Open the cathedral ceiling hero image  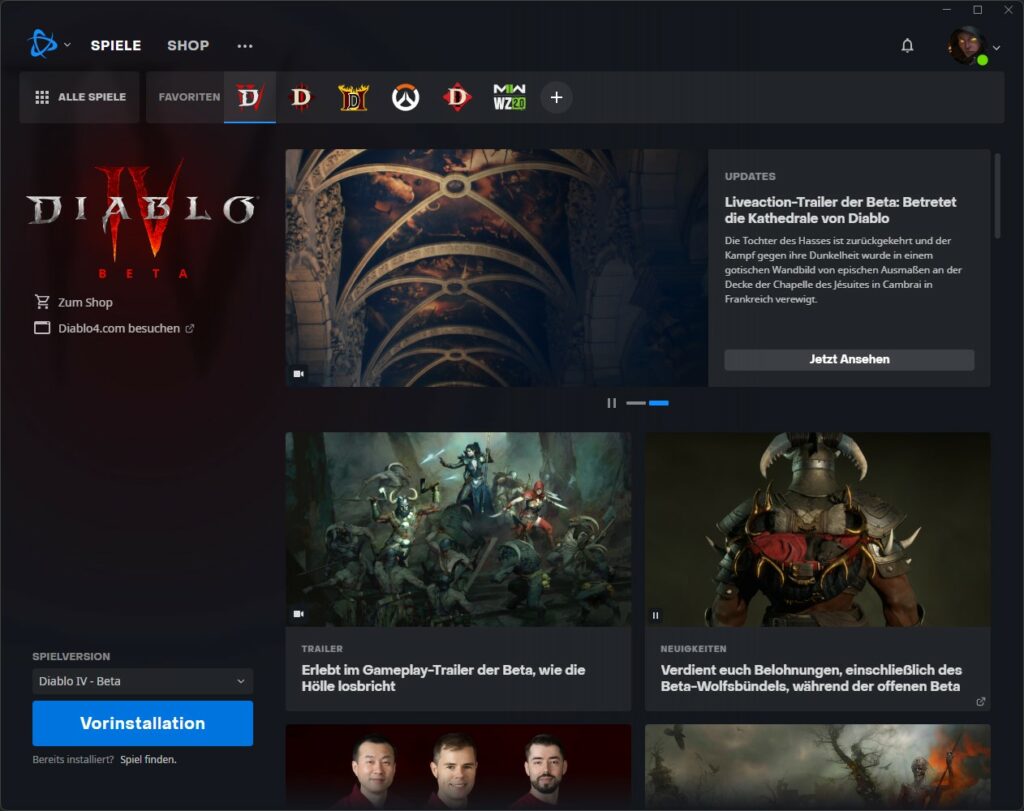point(496,268)
